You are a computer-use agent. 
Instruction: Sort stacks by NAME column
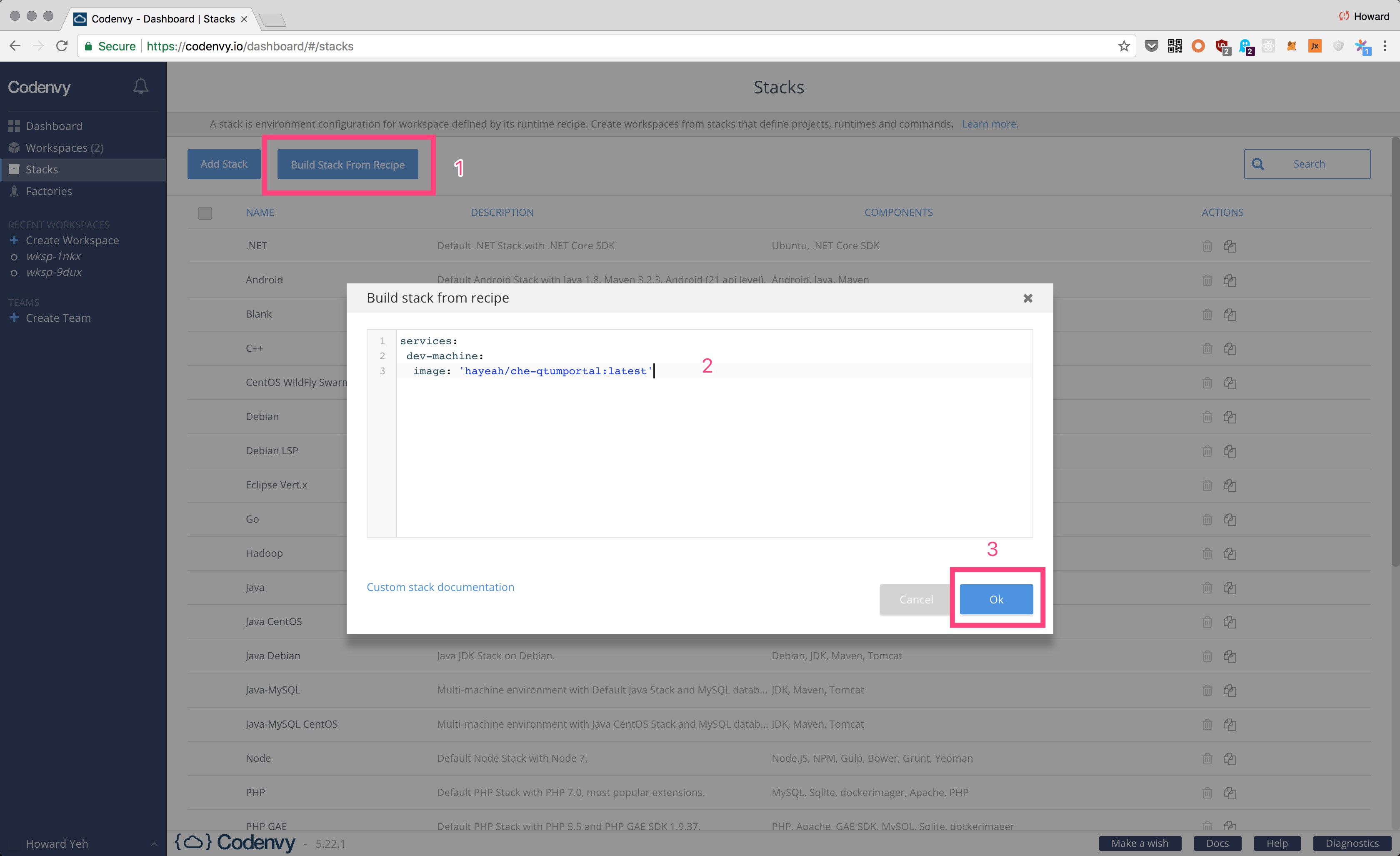[260, 212]
